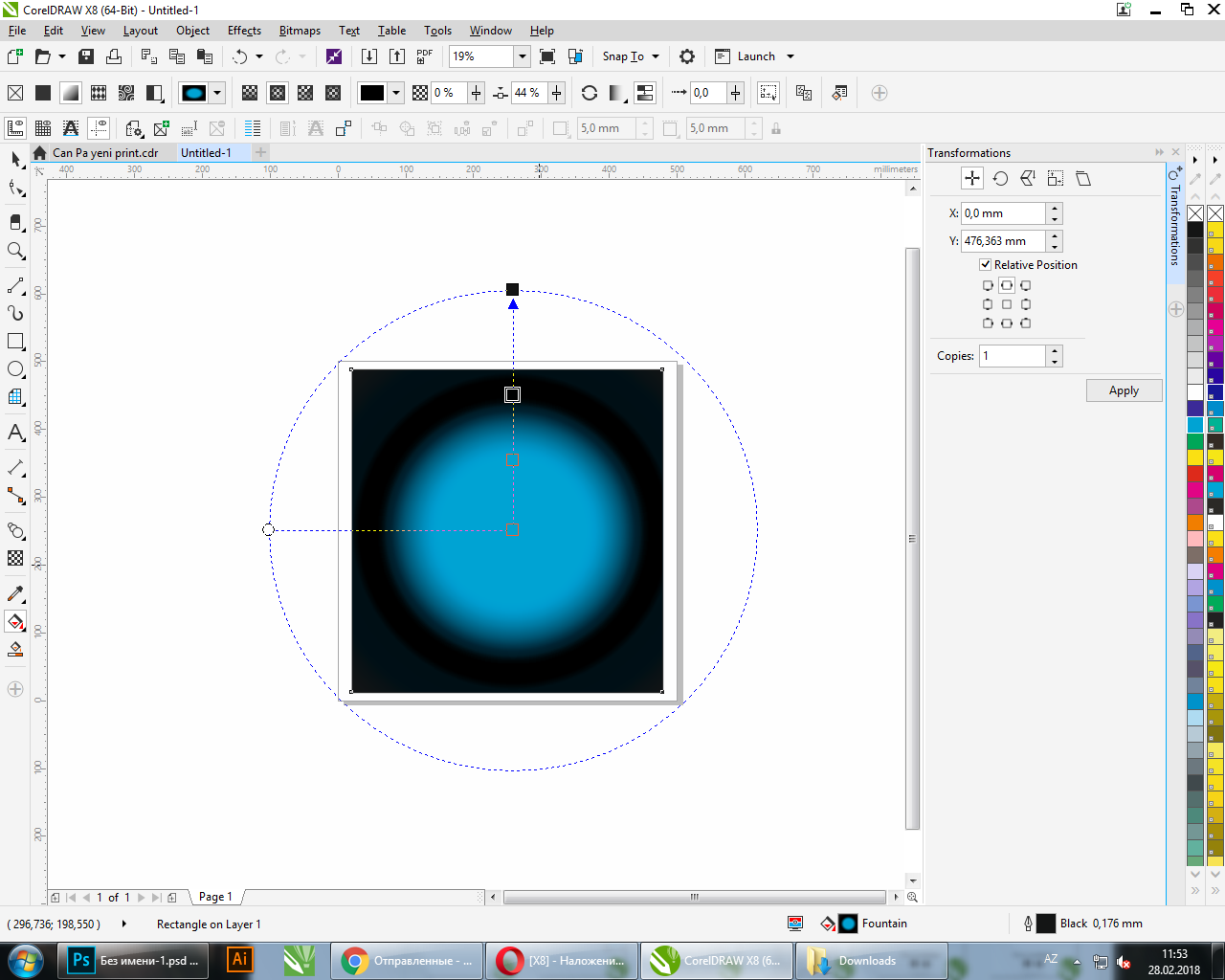The image size is (1225, 980).
Task: Pick the orange swatch in the palette
Action: pyautogui.click(x=1195, y=523)
